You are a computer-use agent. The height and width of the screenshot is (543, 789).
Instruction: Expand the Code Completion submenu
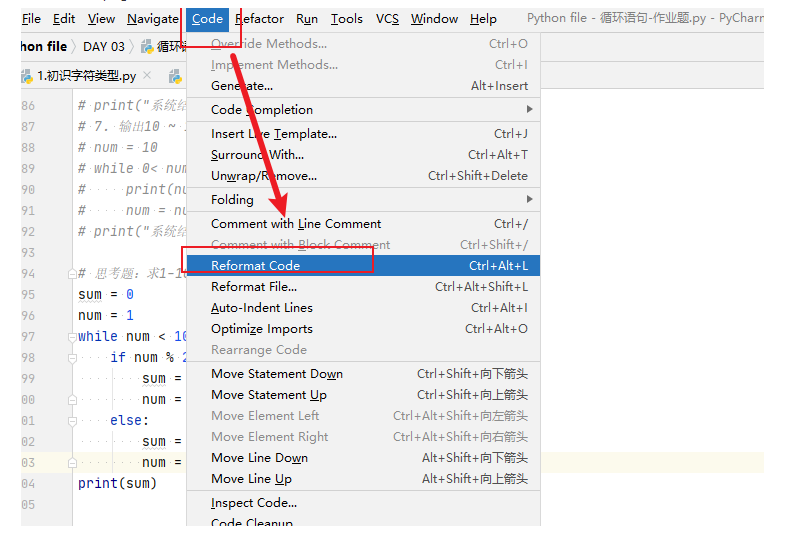coord(363,110)
